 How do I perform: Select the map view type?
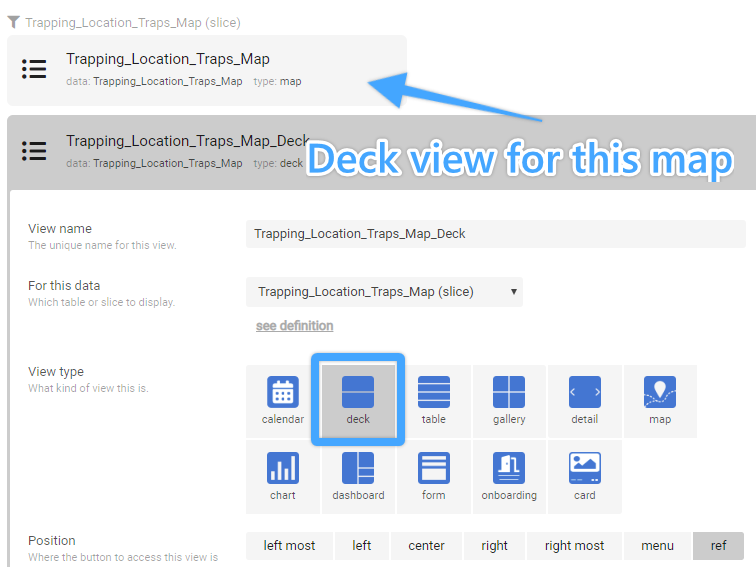click(x=660, y=401)
